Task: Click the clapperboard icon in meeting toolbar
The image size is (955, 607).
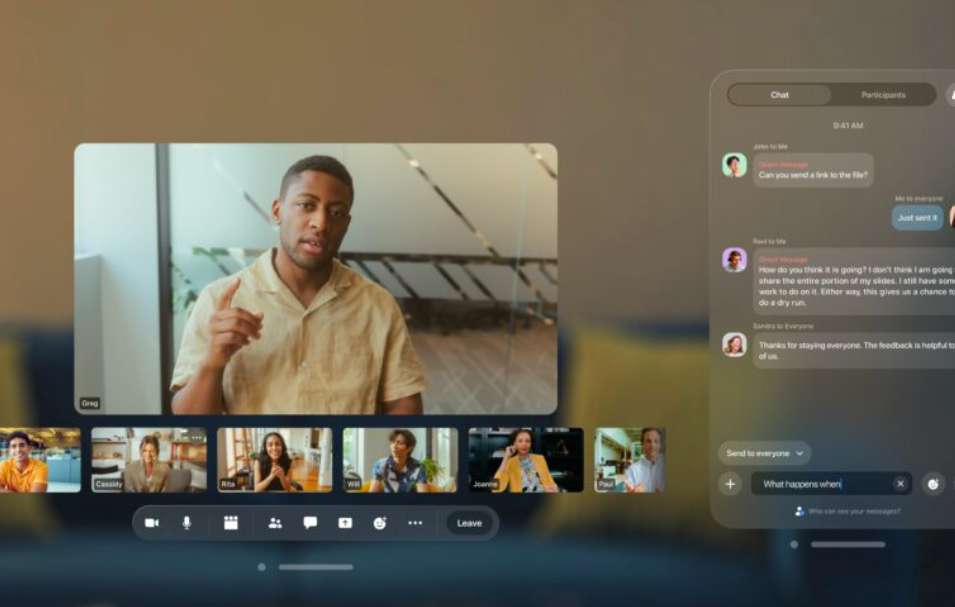Action: (231, 523)
